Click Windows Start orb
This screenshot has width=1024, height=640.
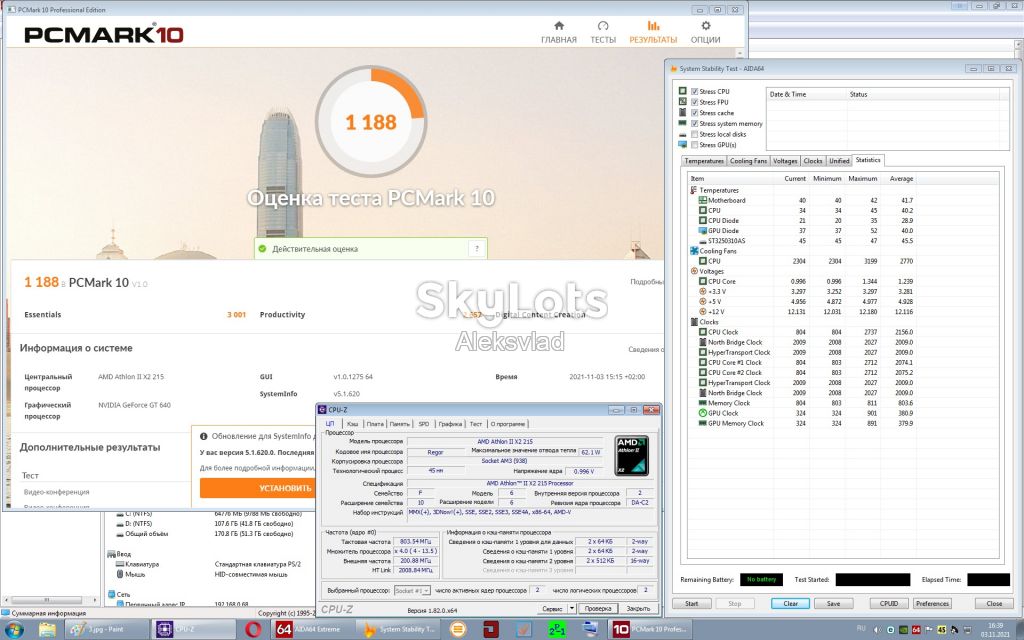(14, 630)
